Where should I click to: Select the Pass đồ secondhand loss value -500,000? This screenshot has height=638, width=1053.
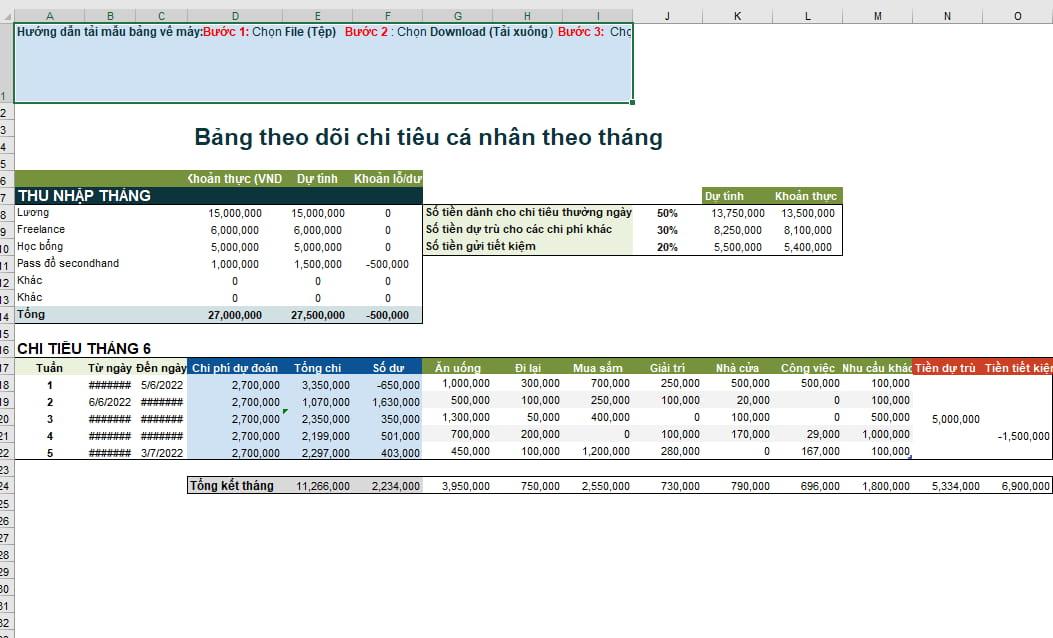(388, 263)
